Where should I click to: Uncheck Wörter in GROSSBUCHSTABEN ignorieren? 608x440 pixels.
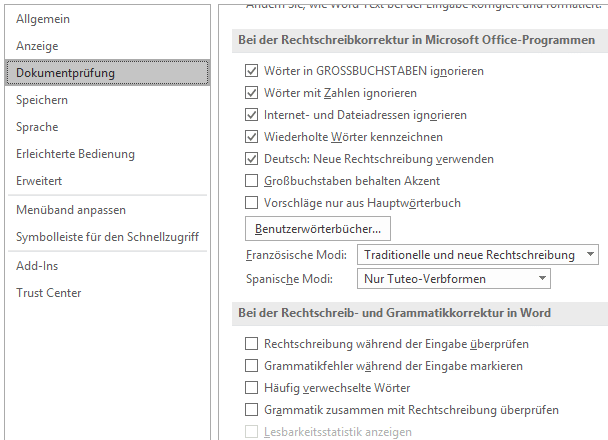251,71
